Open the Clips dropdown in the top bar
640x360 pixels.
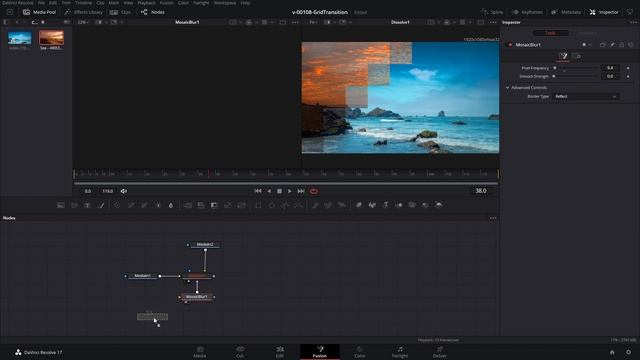(120, 12)
